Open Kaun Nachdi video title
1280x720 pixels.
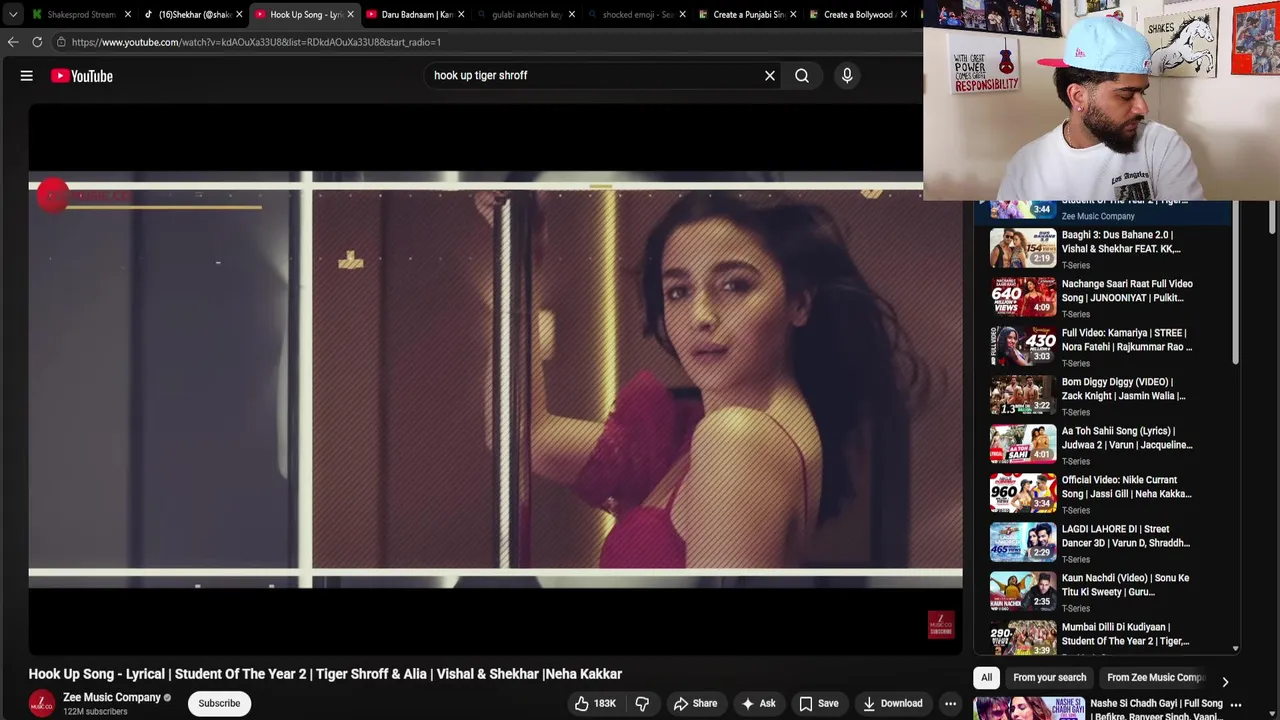coord(1126,585)
